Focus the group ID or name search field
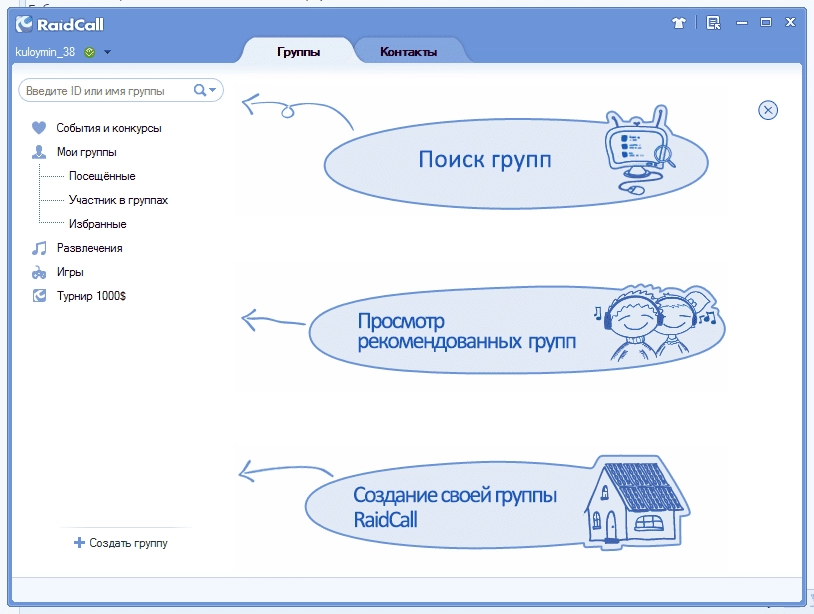814x614 pixels. 120,90
